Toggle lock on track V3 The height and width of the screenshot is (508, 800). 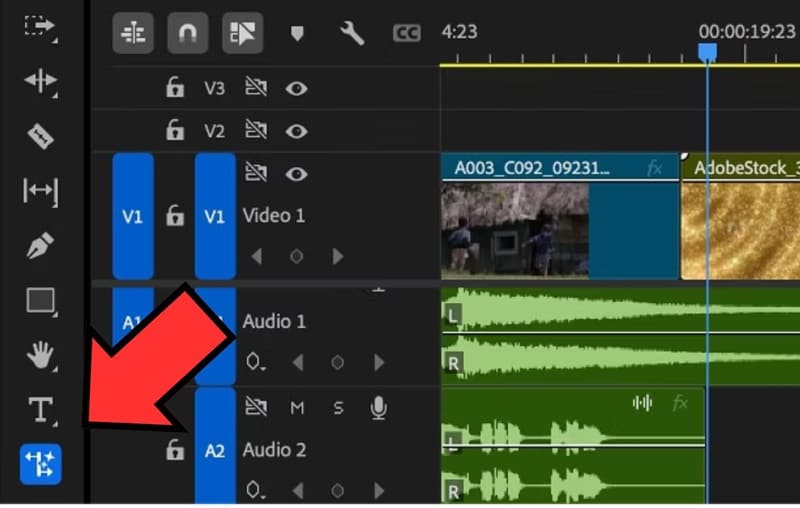[174, 87]
